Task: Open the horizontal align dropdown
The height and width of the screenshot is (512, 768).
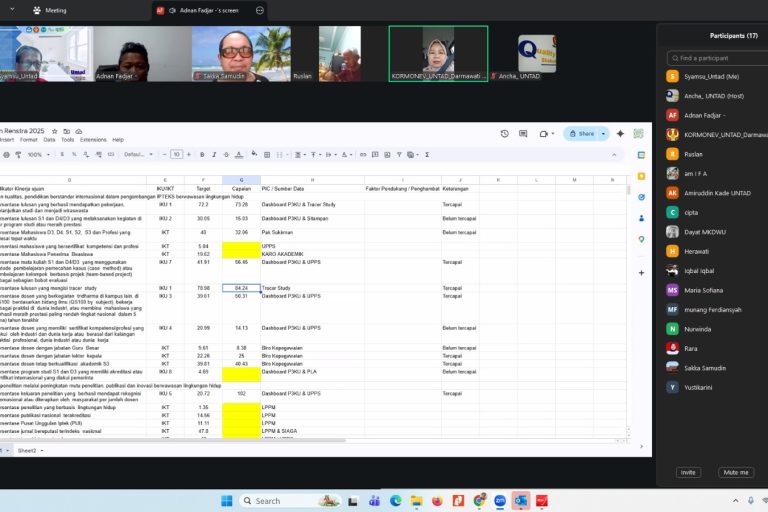Action: tap(298, 155)
